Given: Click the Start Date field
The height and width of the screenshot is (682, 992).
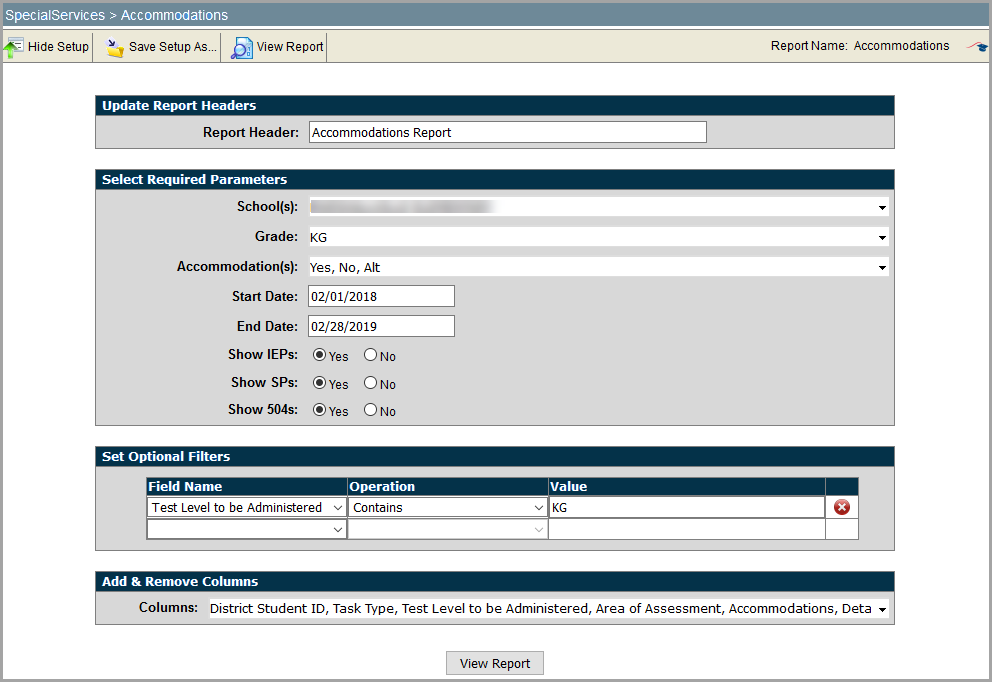Looking at the screenshot, I should pyautogui.click(x=381, y=296).
